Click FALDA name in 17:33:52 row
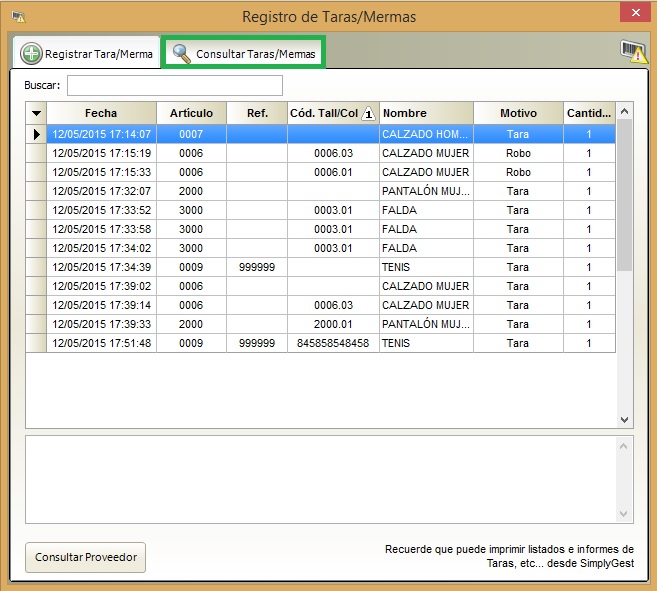 (x=426, y=210)
